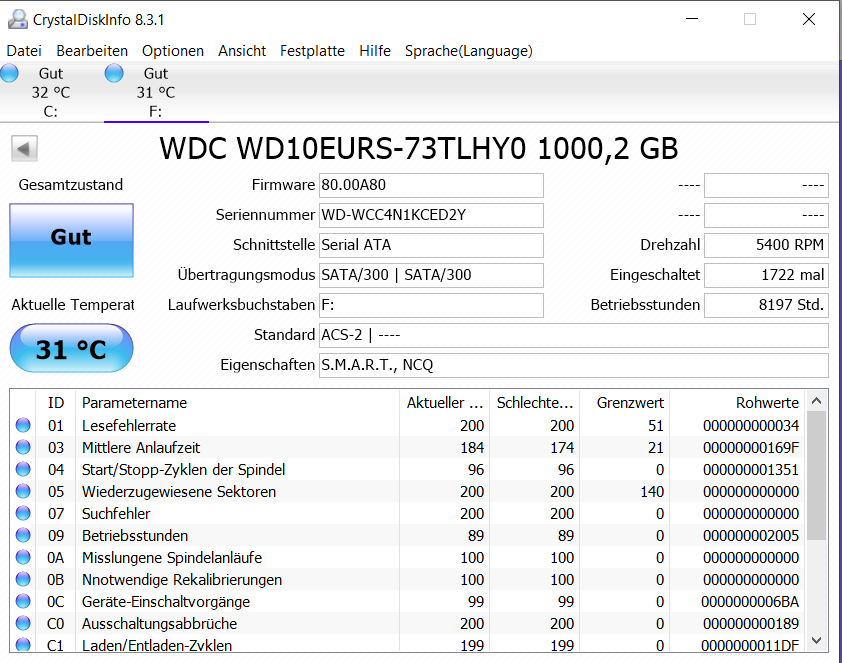Open the Bearbeiten menu
Screen dimensions: 842x663
pos(92,51)
